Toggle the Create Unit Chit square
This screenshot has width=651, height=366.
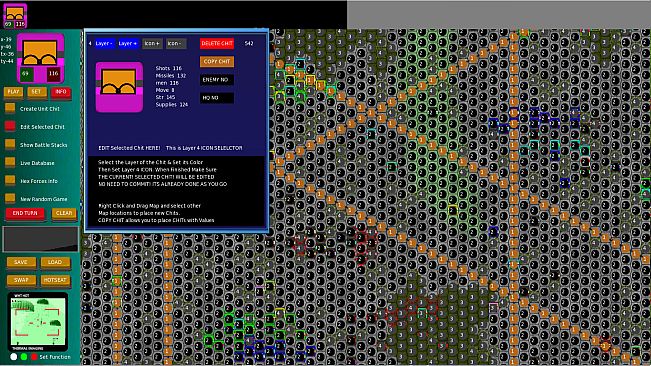[10, 108]
